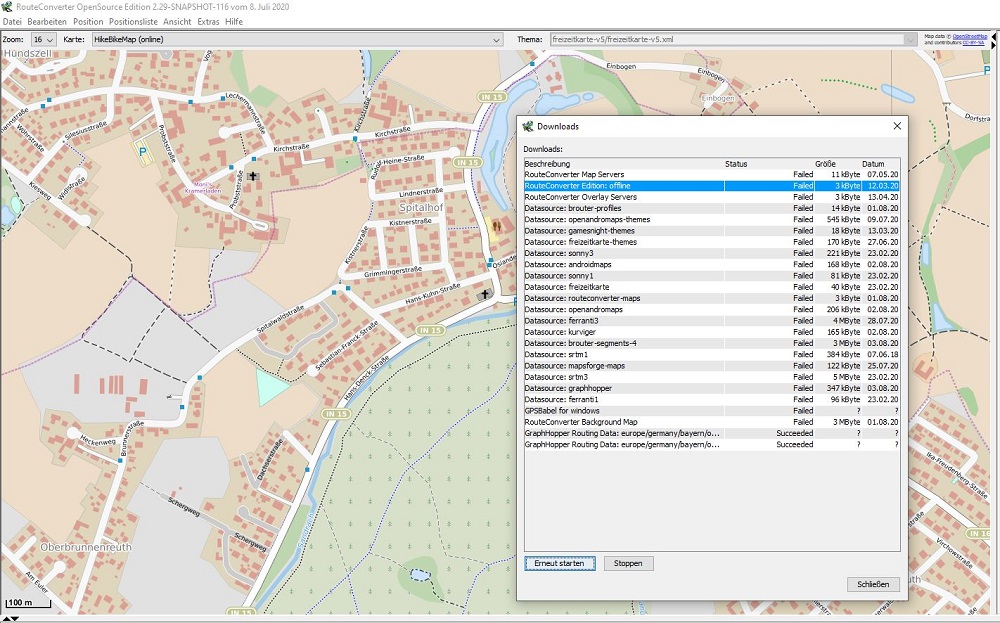
Task: Select row Datasource: kurviger
Action: coord(712,332)
